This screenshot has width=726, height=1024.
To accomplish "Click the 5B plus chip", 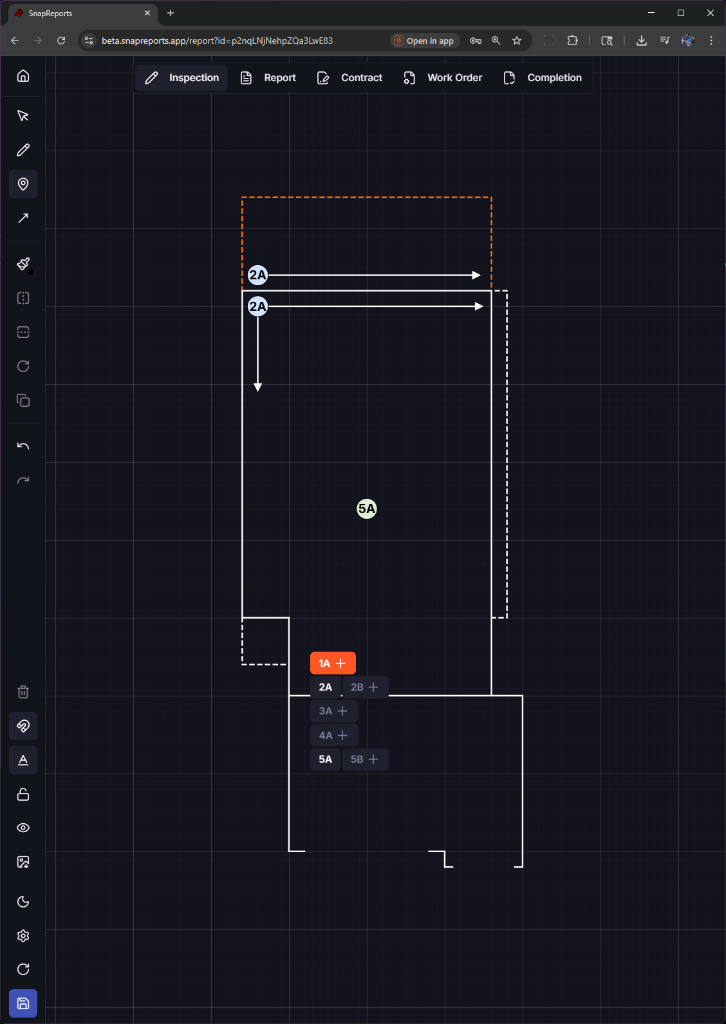I will point(365,760).
